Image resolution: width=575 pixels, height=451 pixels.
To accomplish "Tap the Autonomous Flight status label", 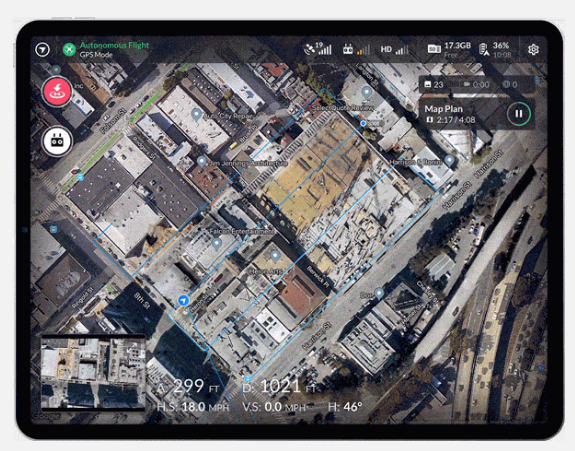I will pos(114,45).
